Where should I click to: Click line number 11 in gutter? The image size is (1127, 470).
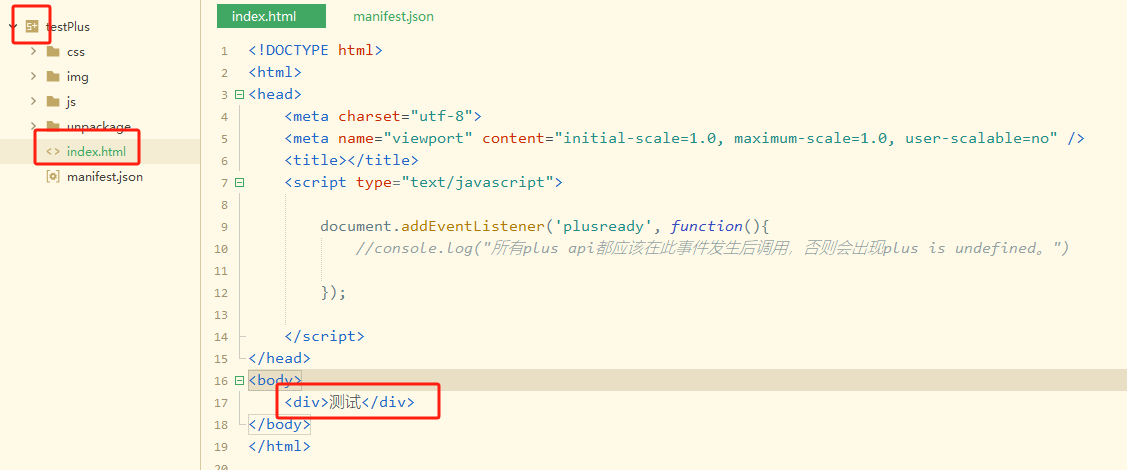221,271
